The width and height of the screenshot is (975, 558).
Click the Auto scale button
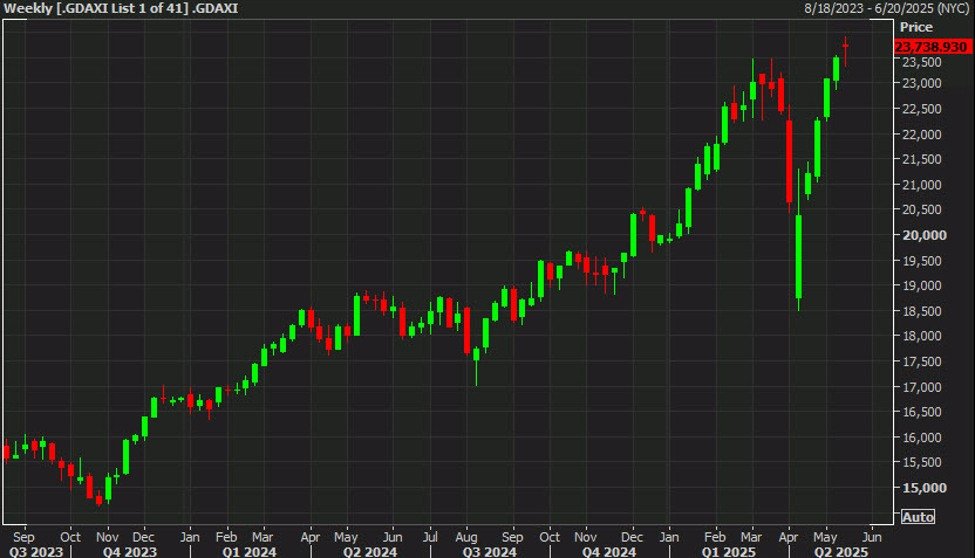pos(918,517)
